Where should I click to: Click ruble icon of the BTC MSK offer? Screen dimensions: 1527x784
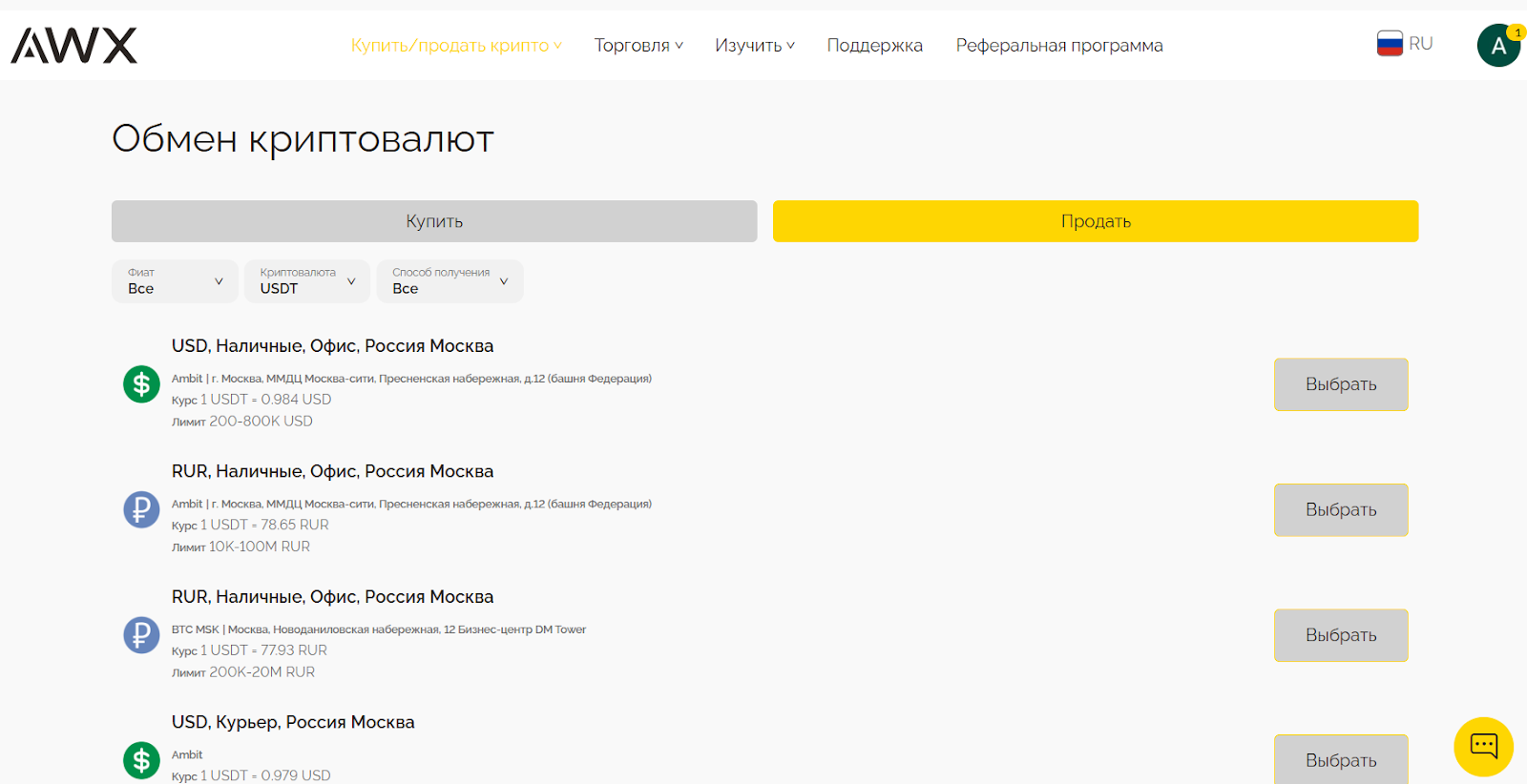[141, 635]
